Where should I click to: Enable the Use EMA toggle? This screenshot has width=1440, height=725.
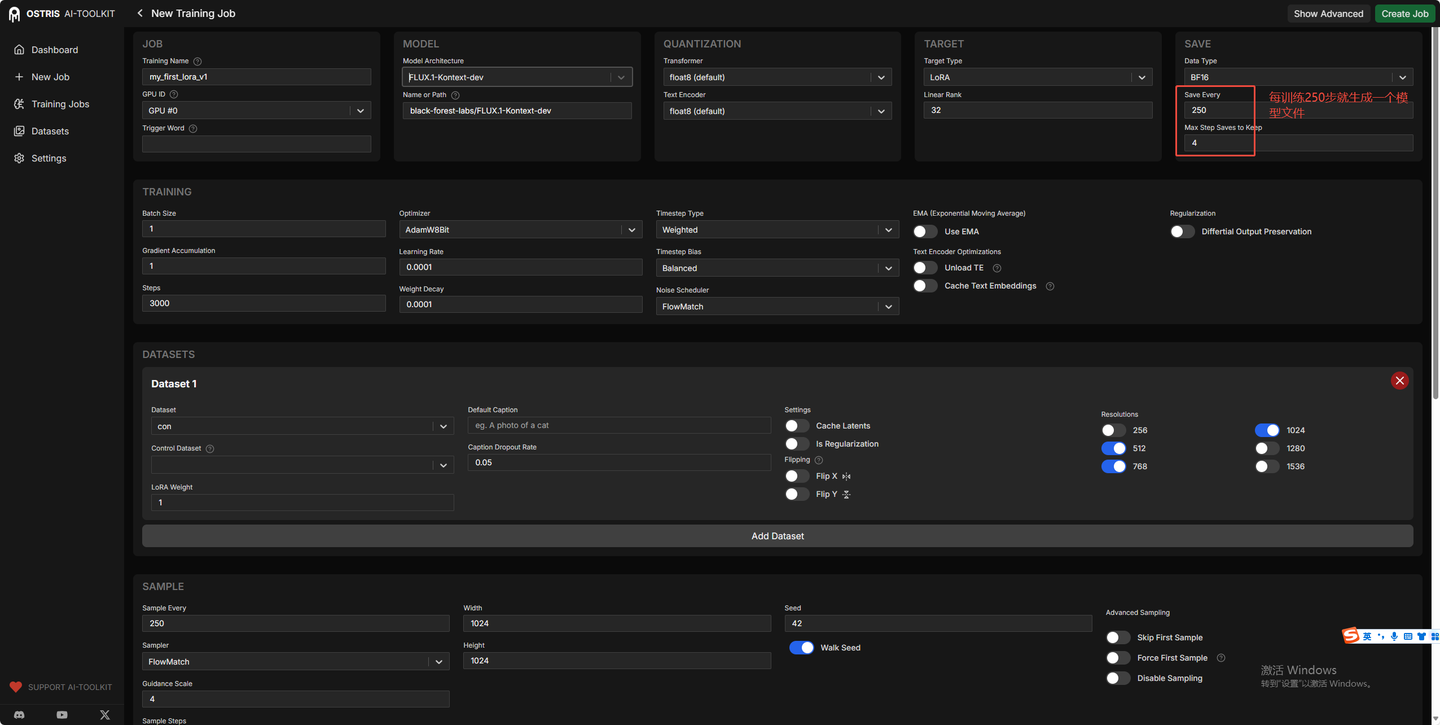click(x=925, y=231)
